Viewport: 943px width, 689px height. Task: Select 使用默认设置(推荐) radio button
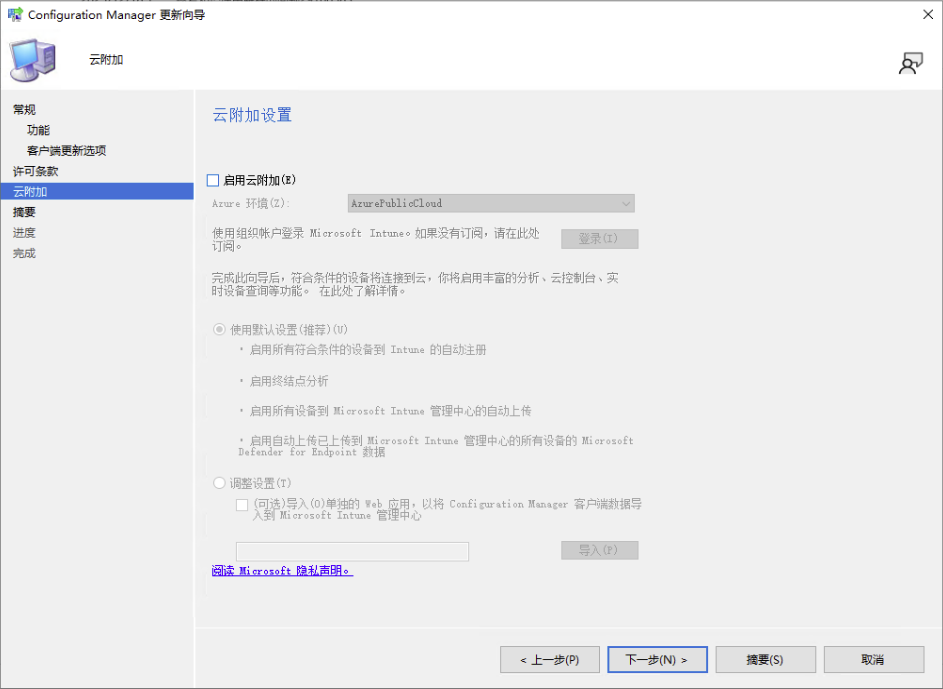click(219, 329)
